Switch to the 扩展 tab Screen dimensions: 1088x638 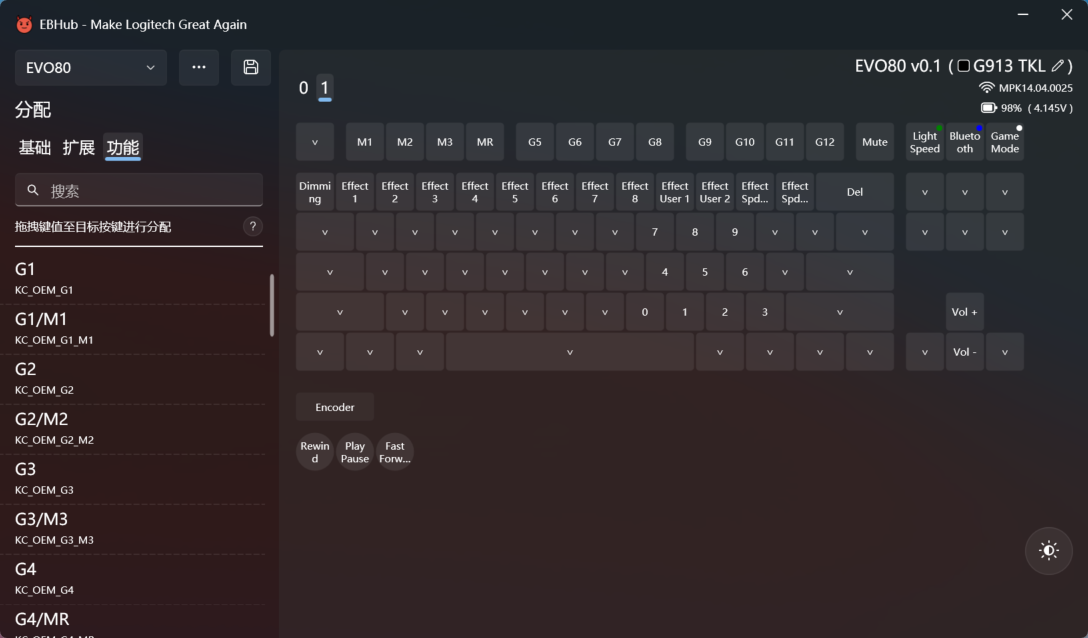[78, 146]
